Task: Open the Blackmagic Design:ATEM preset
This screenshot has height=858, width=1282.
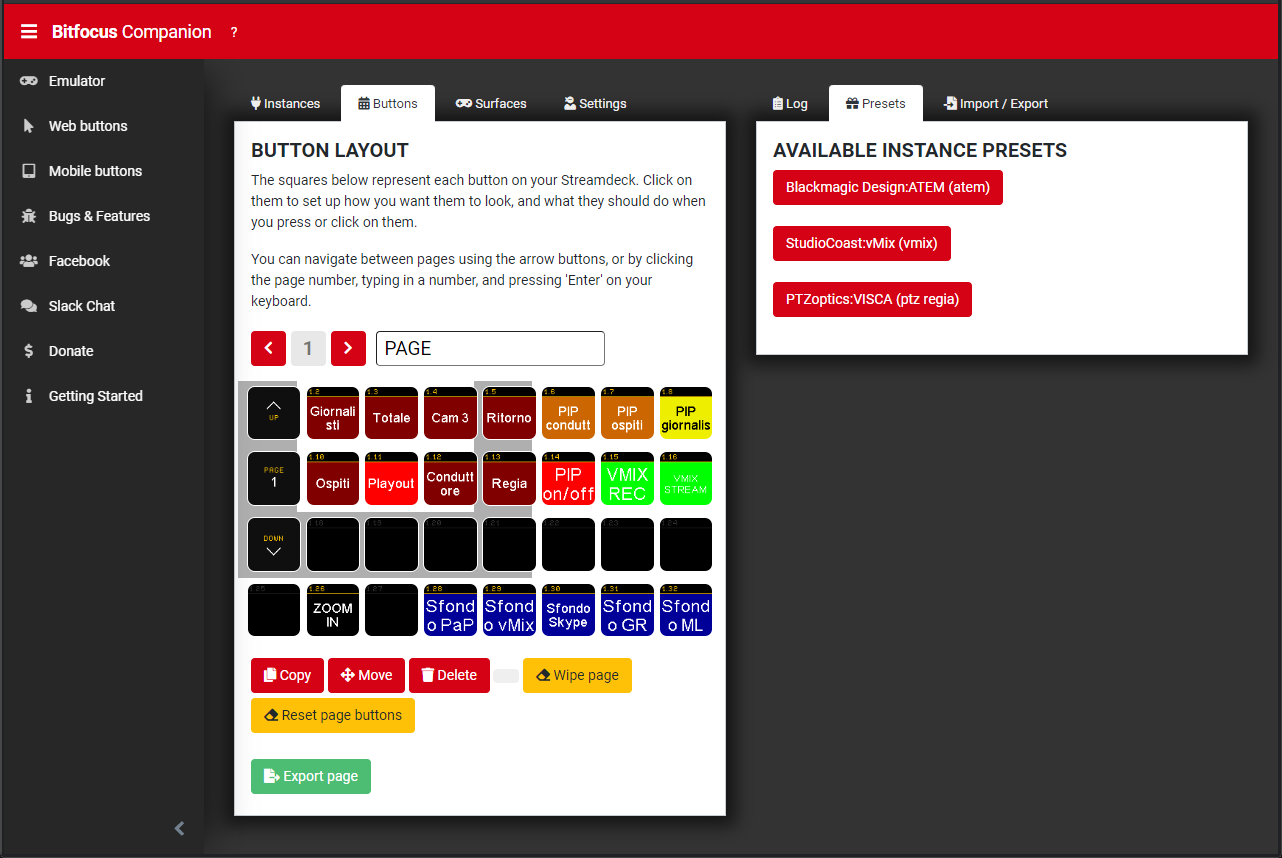Action: 887,187
